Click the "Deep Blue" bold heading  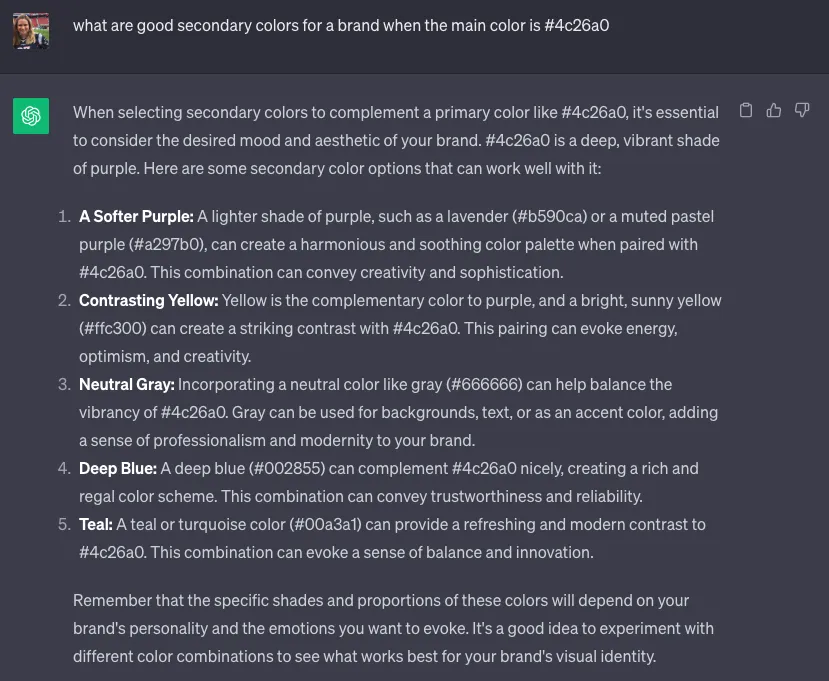[118, 468]
